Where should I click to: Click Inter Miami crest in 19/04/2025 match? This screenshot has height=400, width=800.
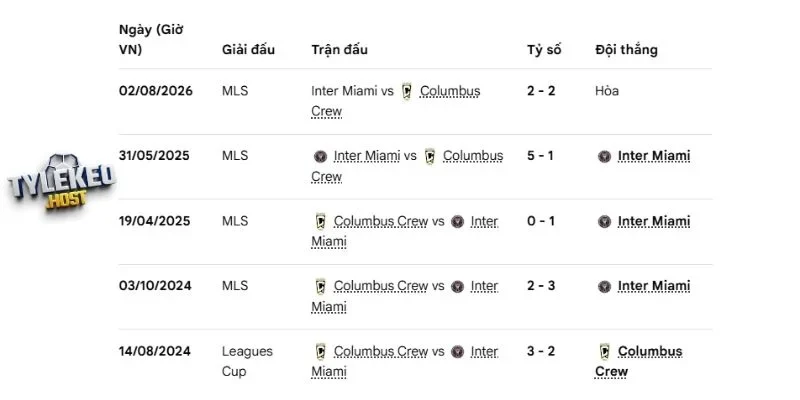[x=458, y=221]
